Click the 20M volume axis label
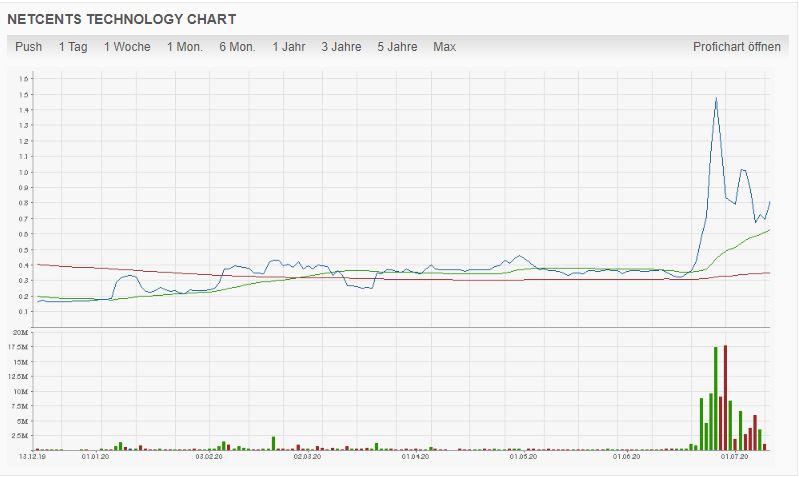 [21, 332]
